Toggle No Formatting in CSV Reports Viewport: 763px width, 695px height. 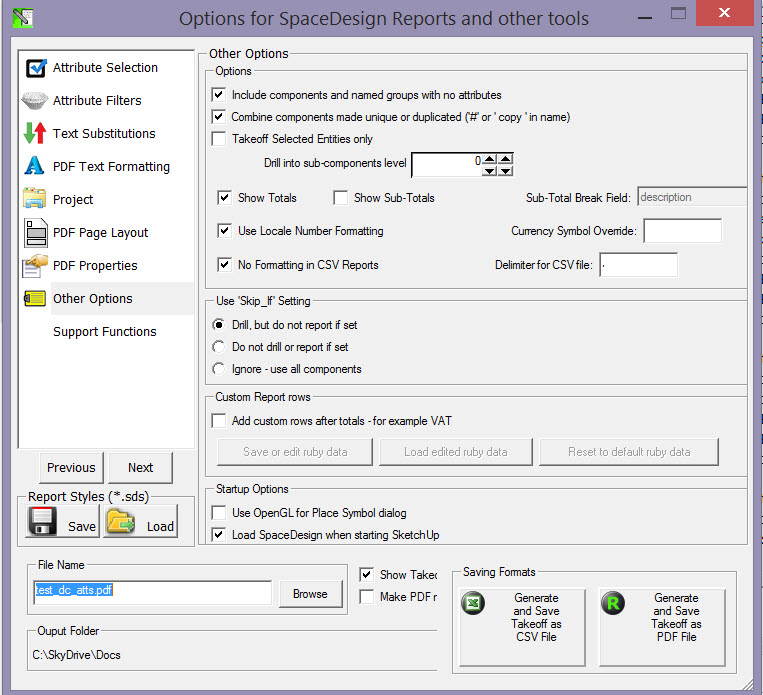pyautogui.click(x=224, y=265)
